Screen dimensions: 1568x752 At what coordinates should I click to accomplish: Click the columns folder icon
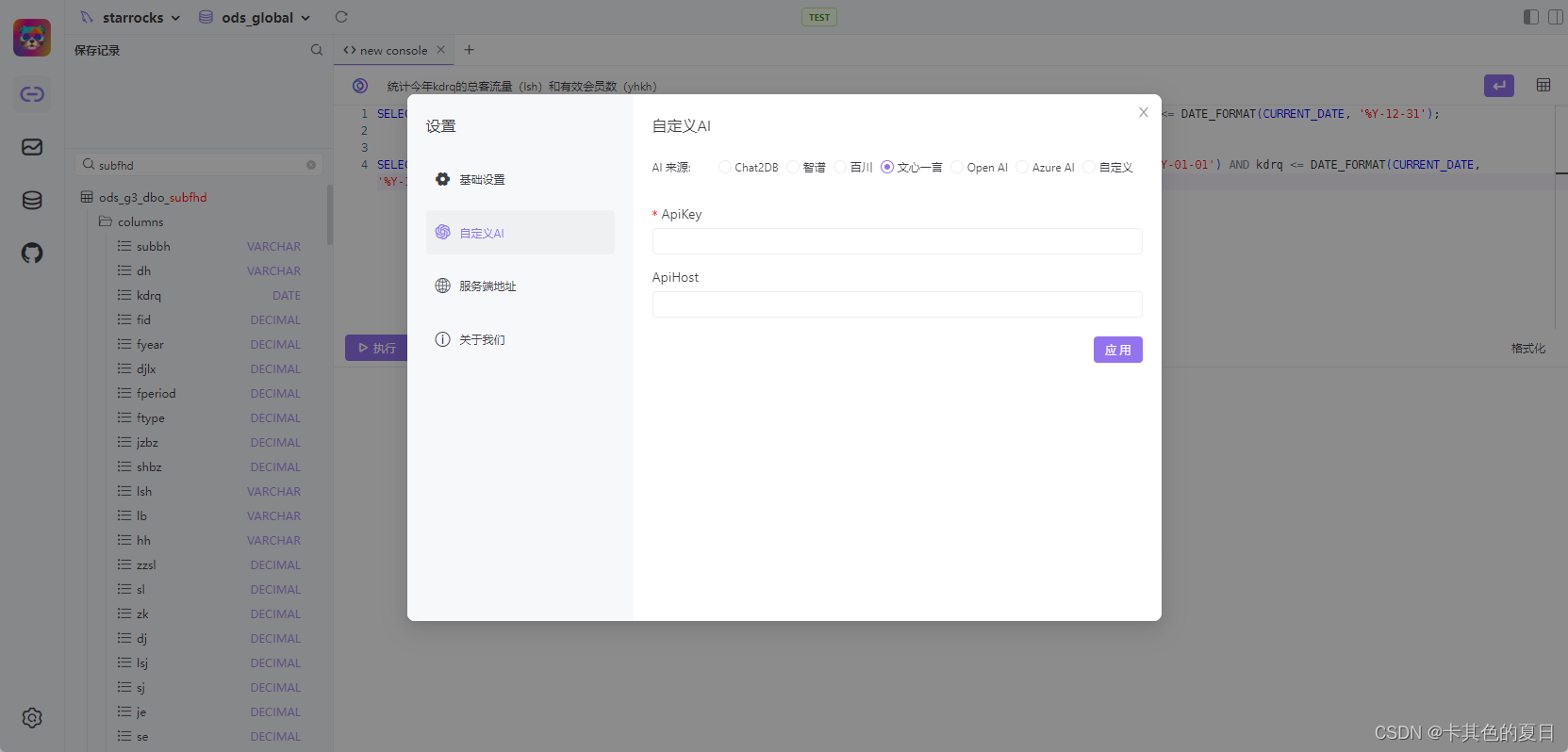click(x=106, y=221)
